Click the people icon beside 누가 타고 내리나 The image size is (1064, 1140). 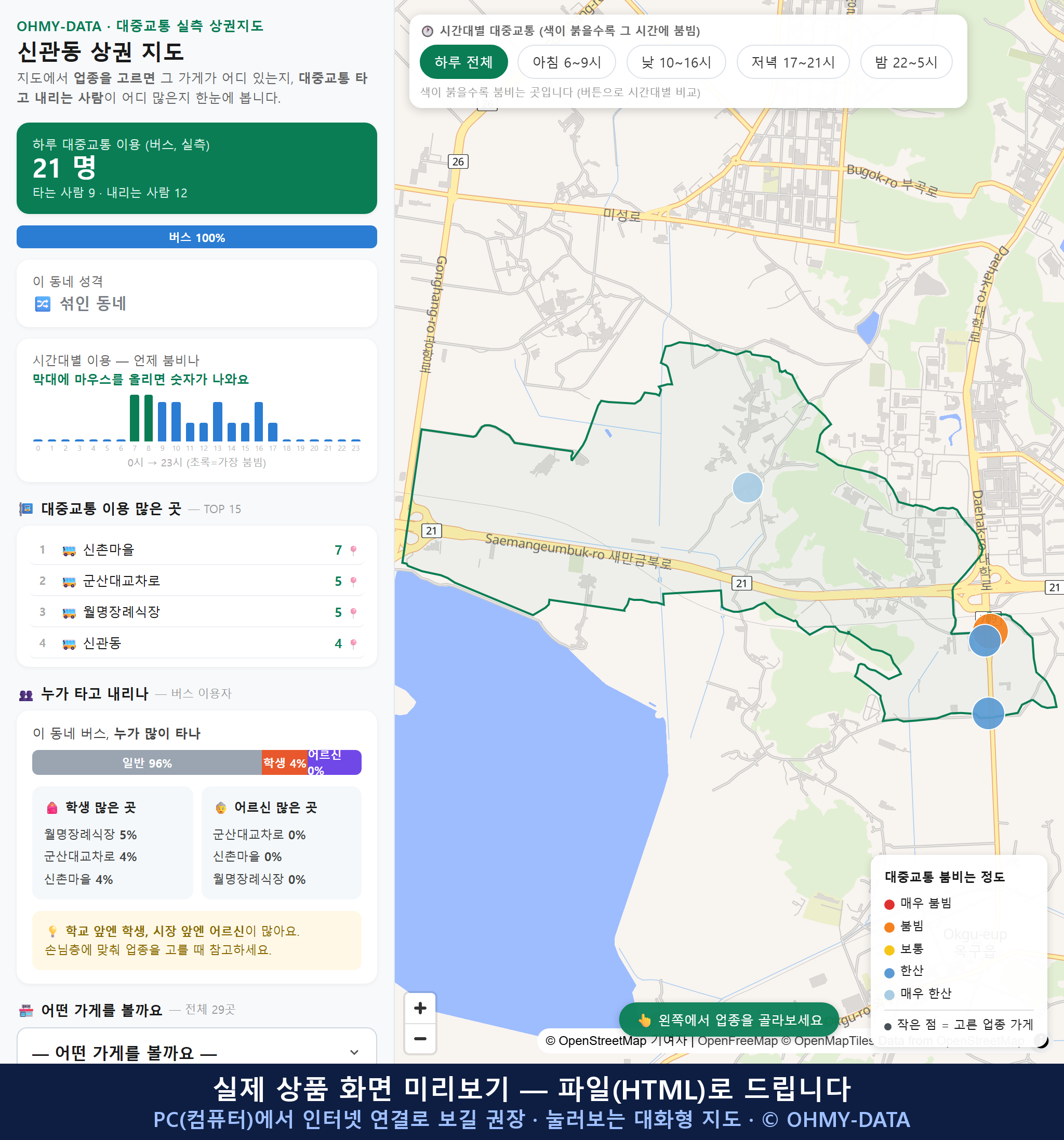pyautogui.click(x=26, y=695)
